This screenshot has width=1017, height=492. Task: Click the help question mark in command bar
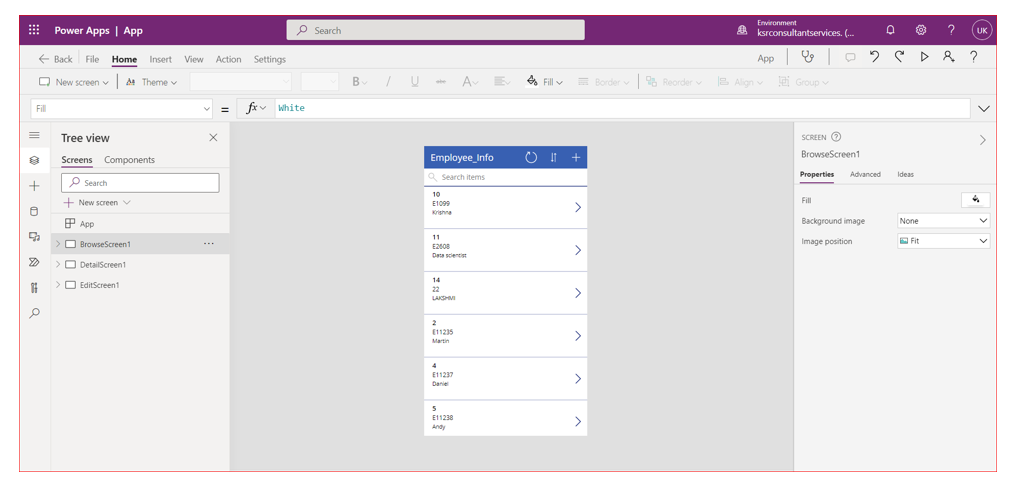[974, 57]
